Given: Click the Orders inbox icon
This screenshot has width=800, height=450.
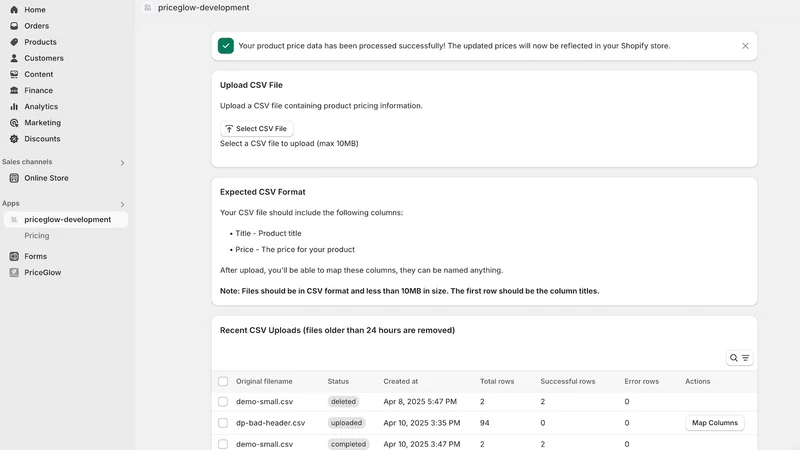Looking at the screenshot, I should pos(14,26).
